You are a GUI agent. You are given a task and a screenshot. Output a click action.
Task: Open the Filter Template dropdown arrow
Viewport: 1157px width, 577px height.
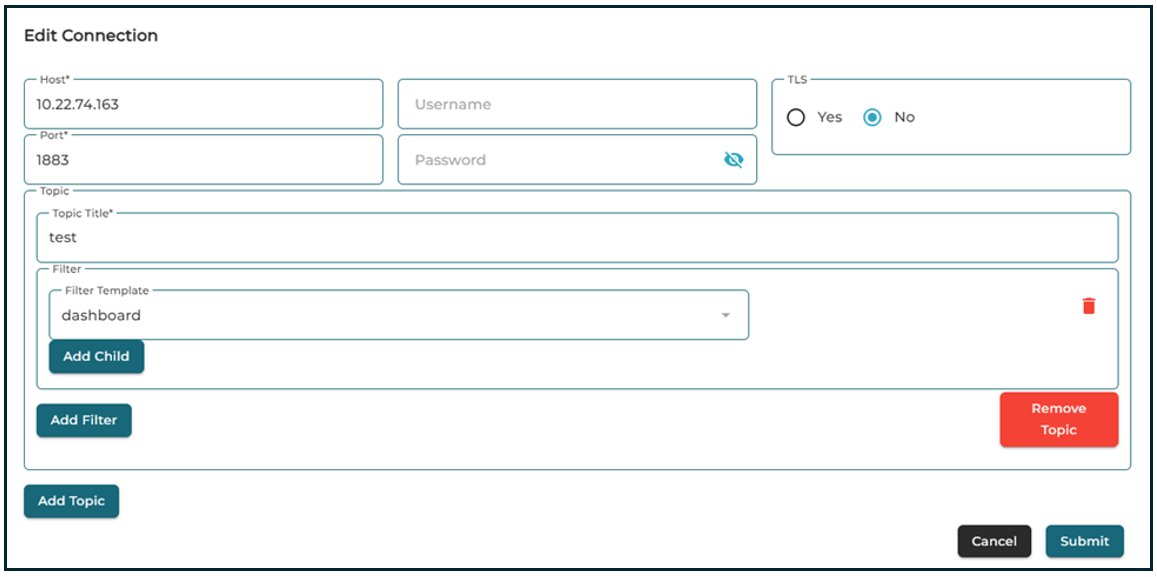coord(726,316)
